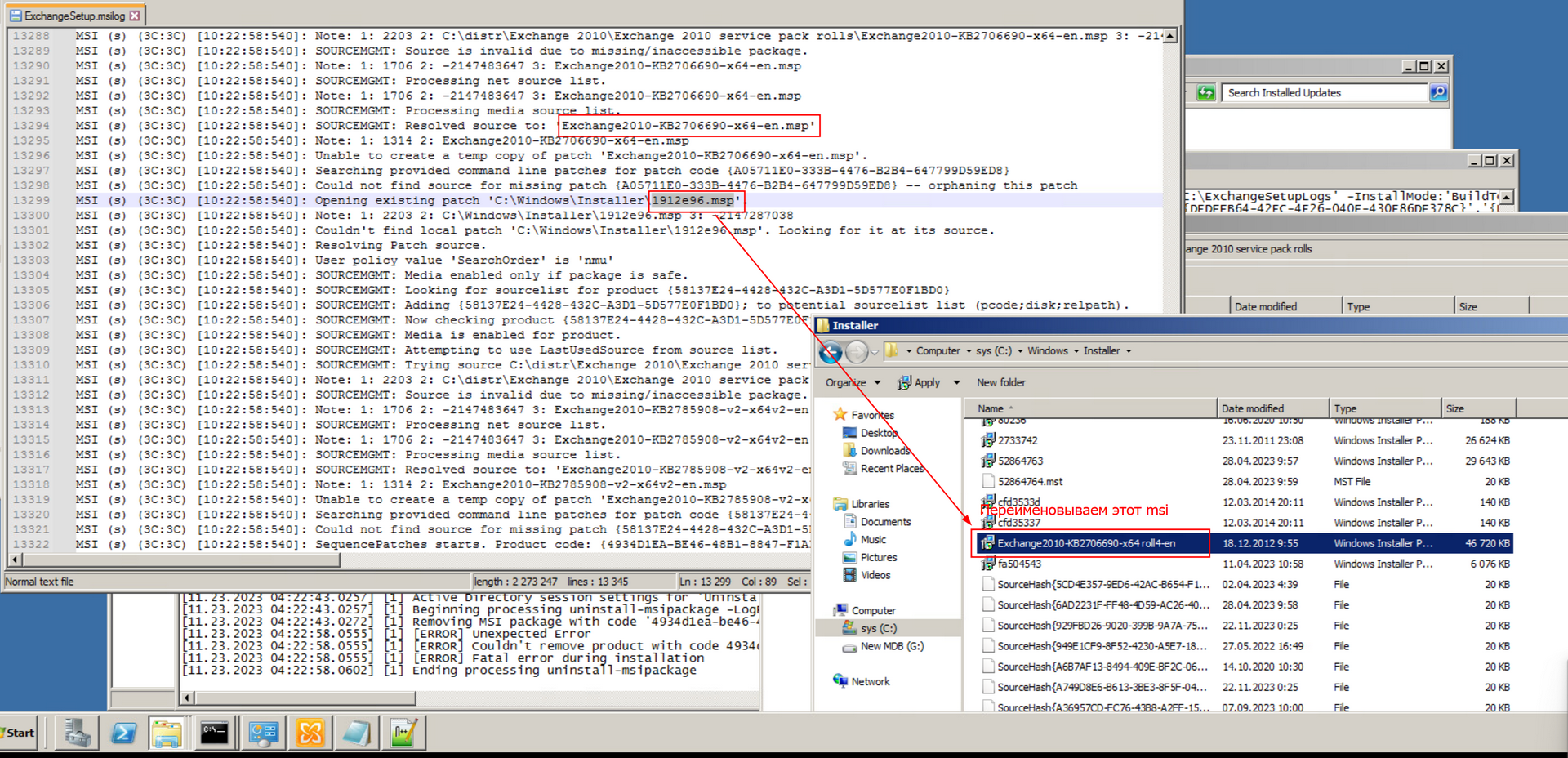
Task: Select the Music library
Action: click(873, 540)
